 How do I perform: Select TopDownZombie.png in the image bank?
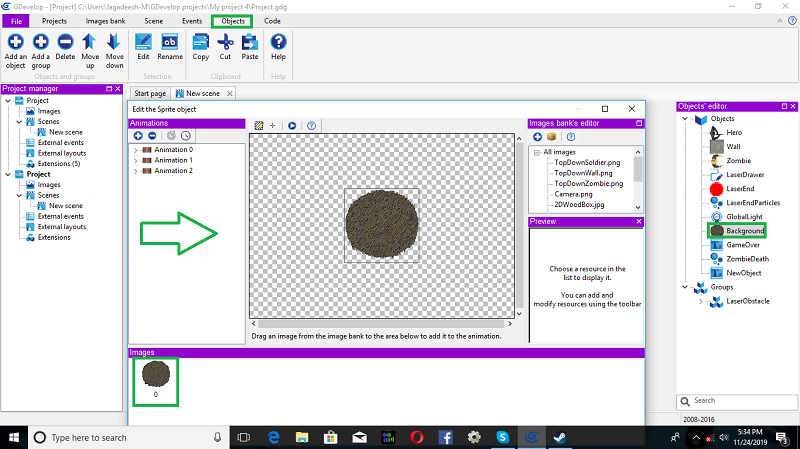pos(588,183)
